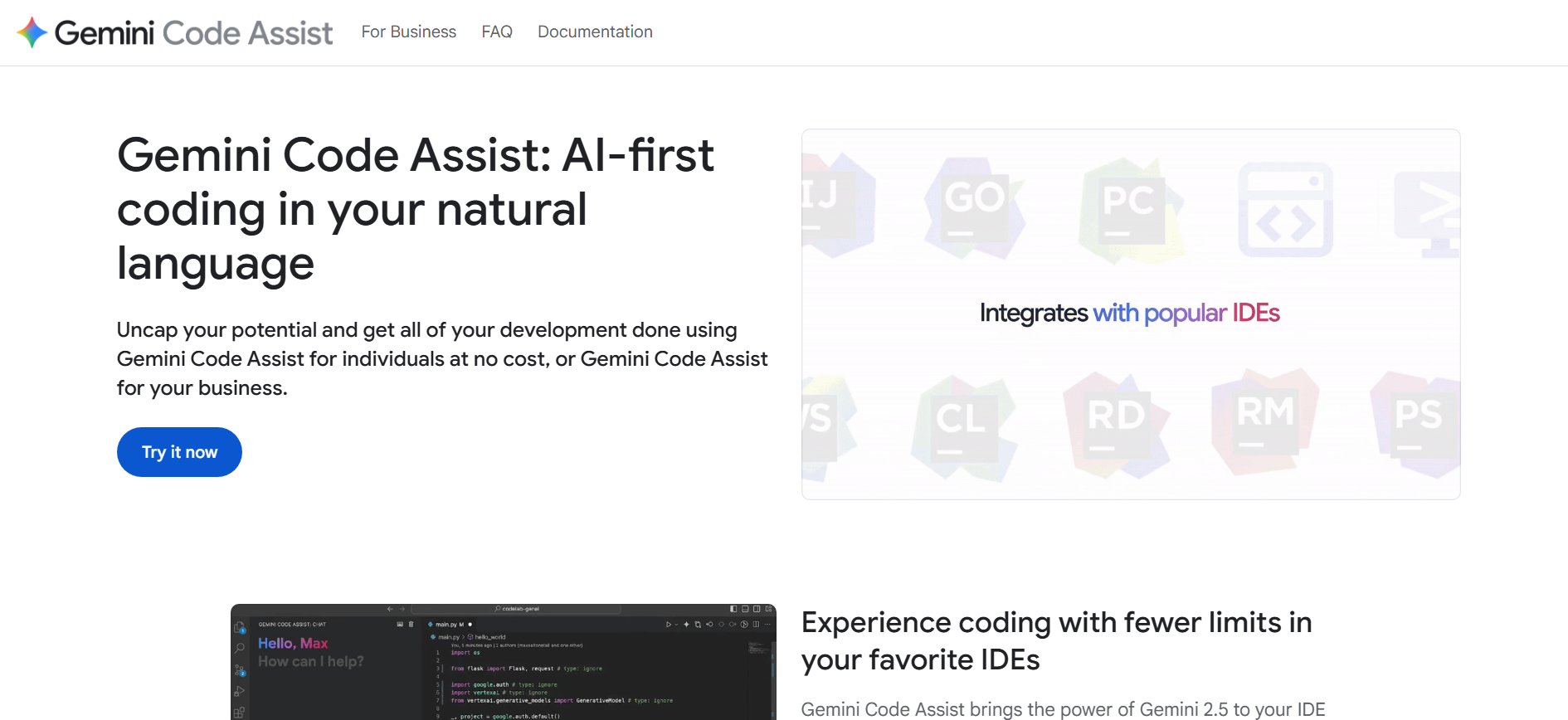This screenshot has height=720, width=1568.
Task: Click the Search magnifier icon in VS Code preview sidebar
Action: [239, 648]
